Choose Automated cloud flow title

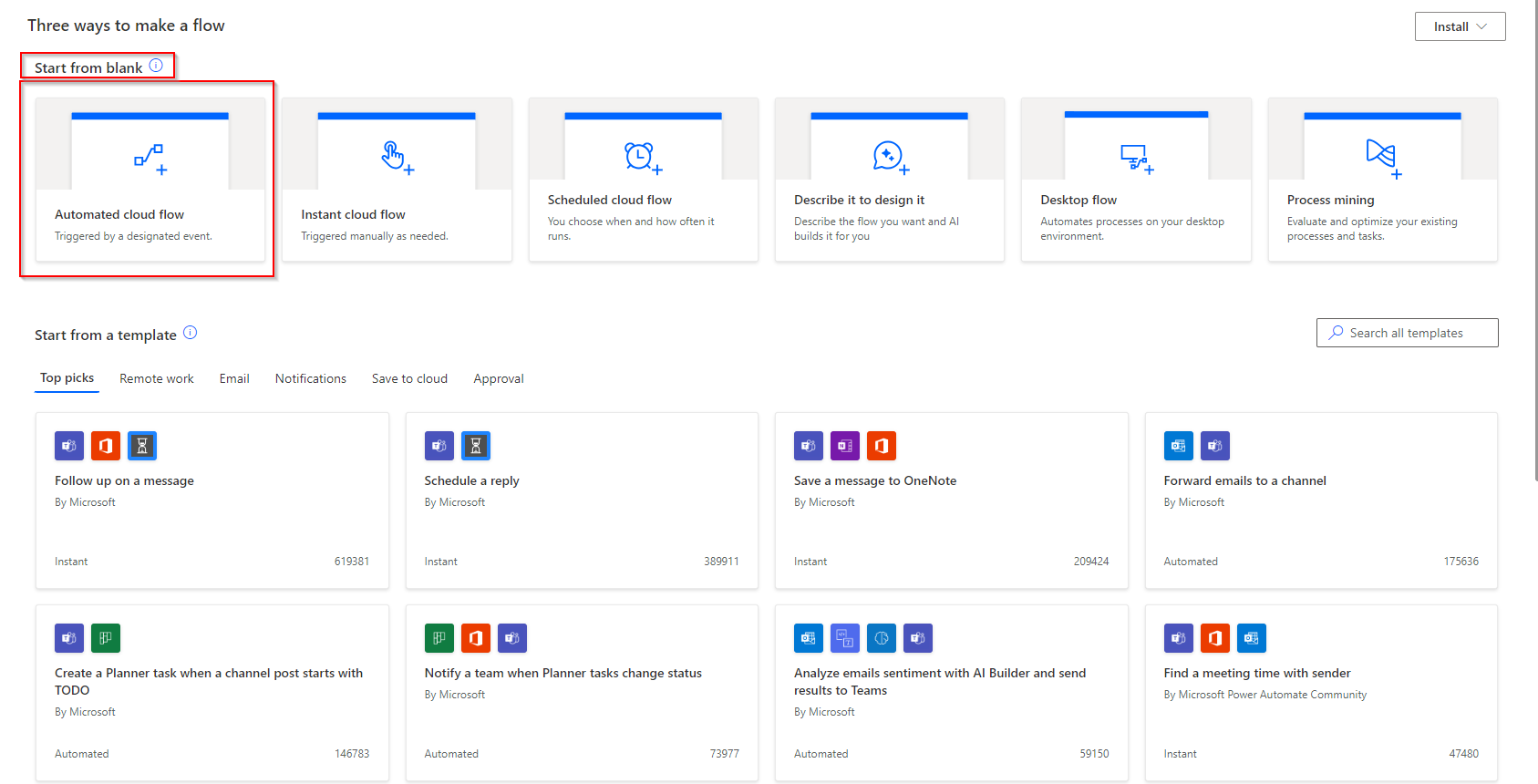click(x=119, y=214)
